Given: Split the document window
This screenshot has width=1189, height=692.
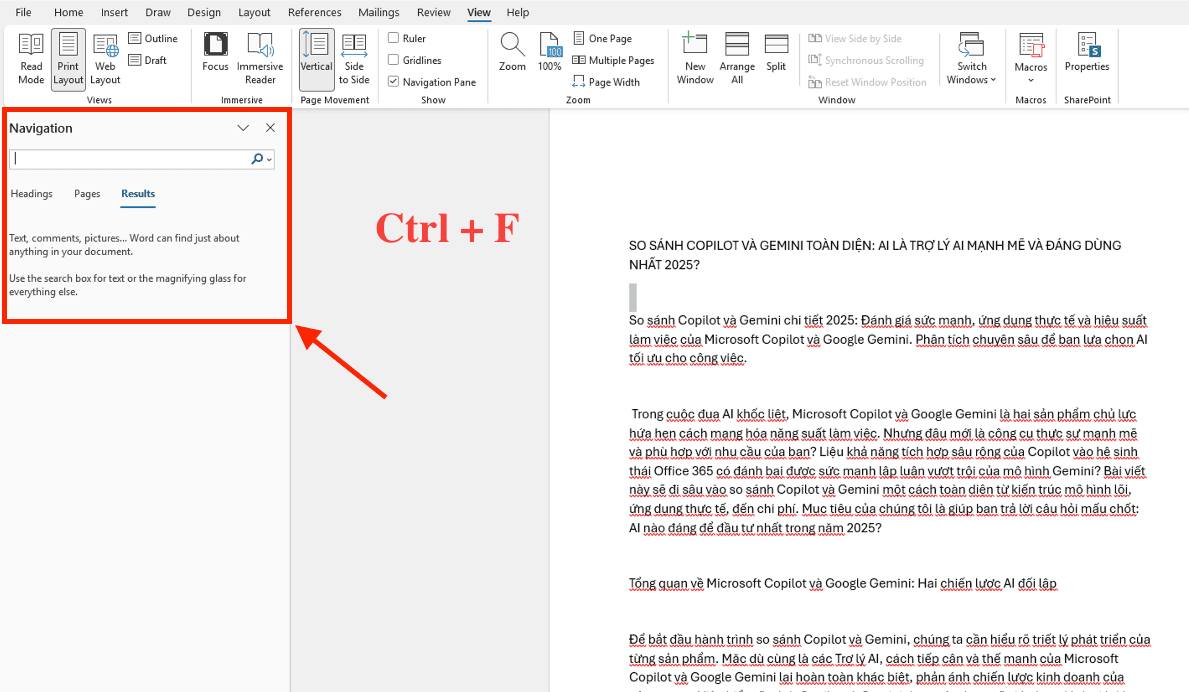Looking at the screenshot, I should [x=776, y=53].
